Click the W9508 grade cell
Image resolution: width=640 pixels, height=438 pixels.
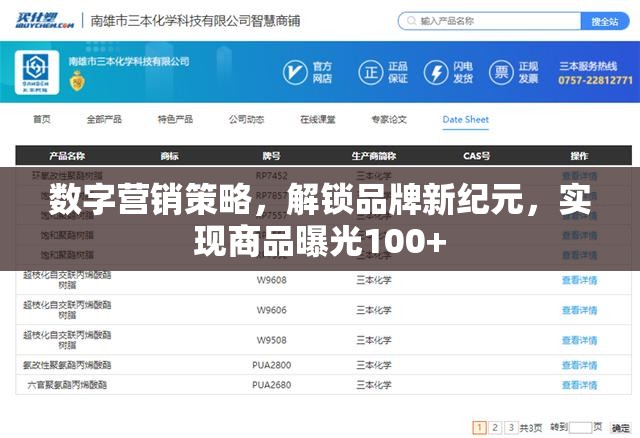(x=271, y=340)
